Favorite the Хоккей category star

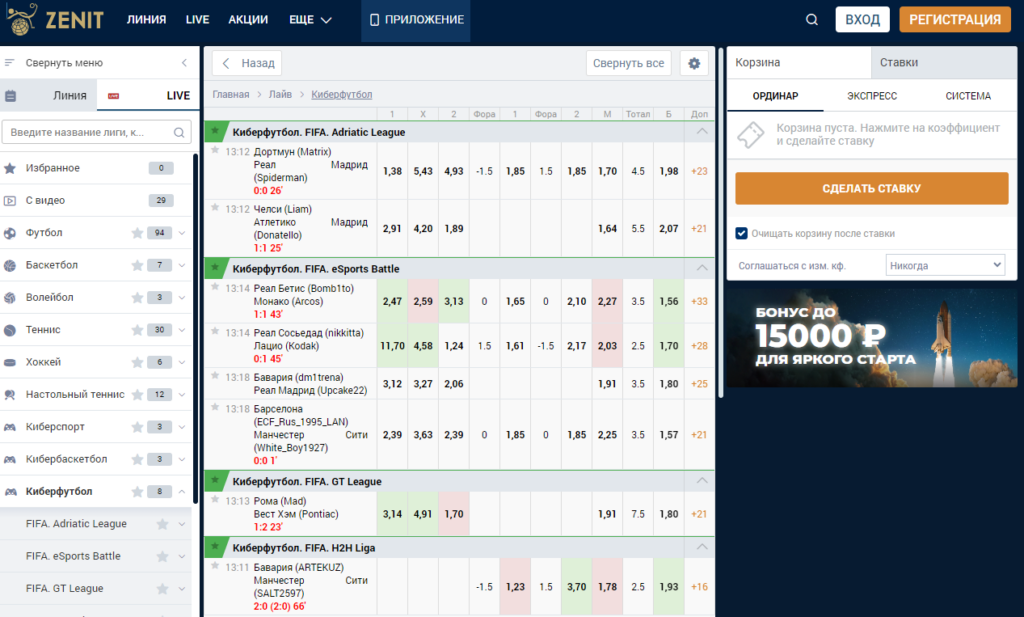point(137,362)
